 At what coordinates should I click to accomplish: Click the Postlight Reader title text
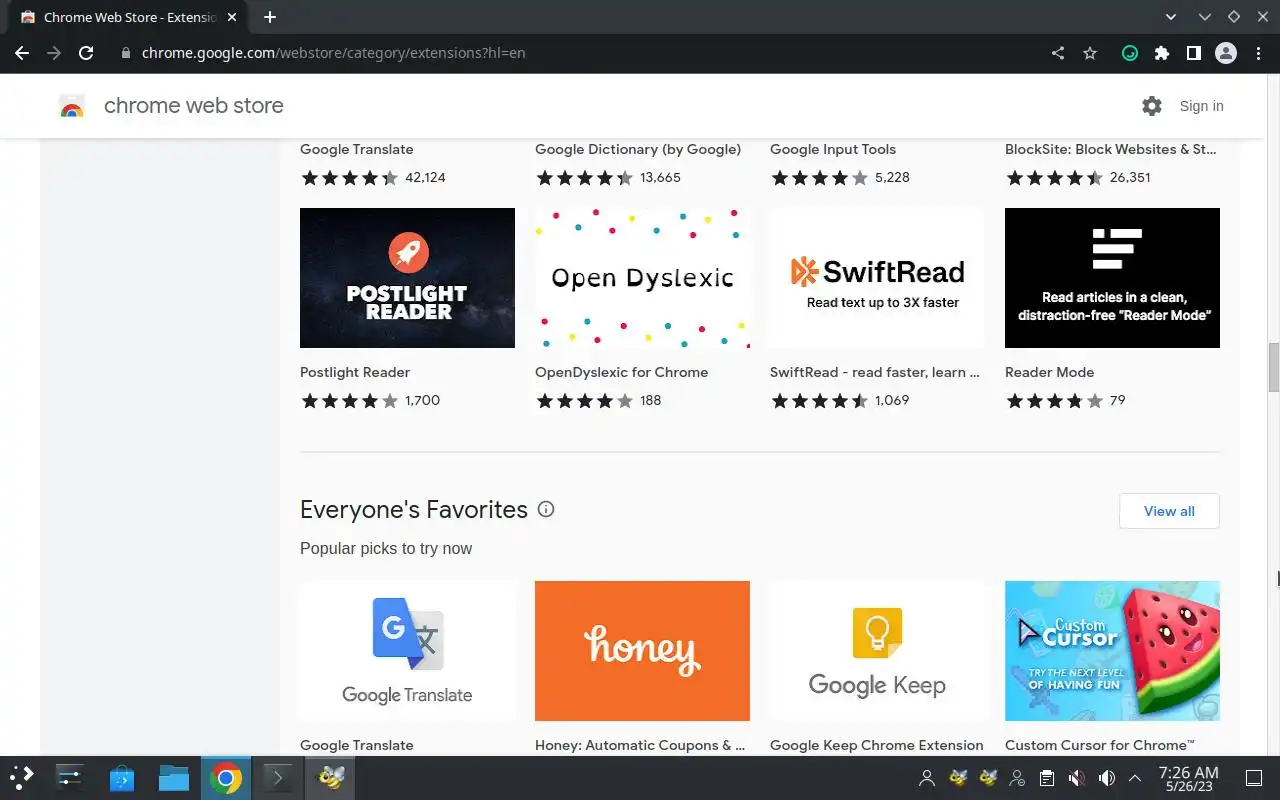coord(355,372)
